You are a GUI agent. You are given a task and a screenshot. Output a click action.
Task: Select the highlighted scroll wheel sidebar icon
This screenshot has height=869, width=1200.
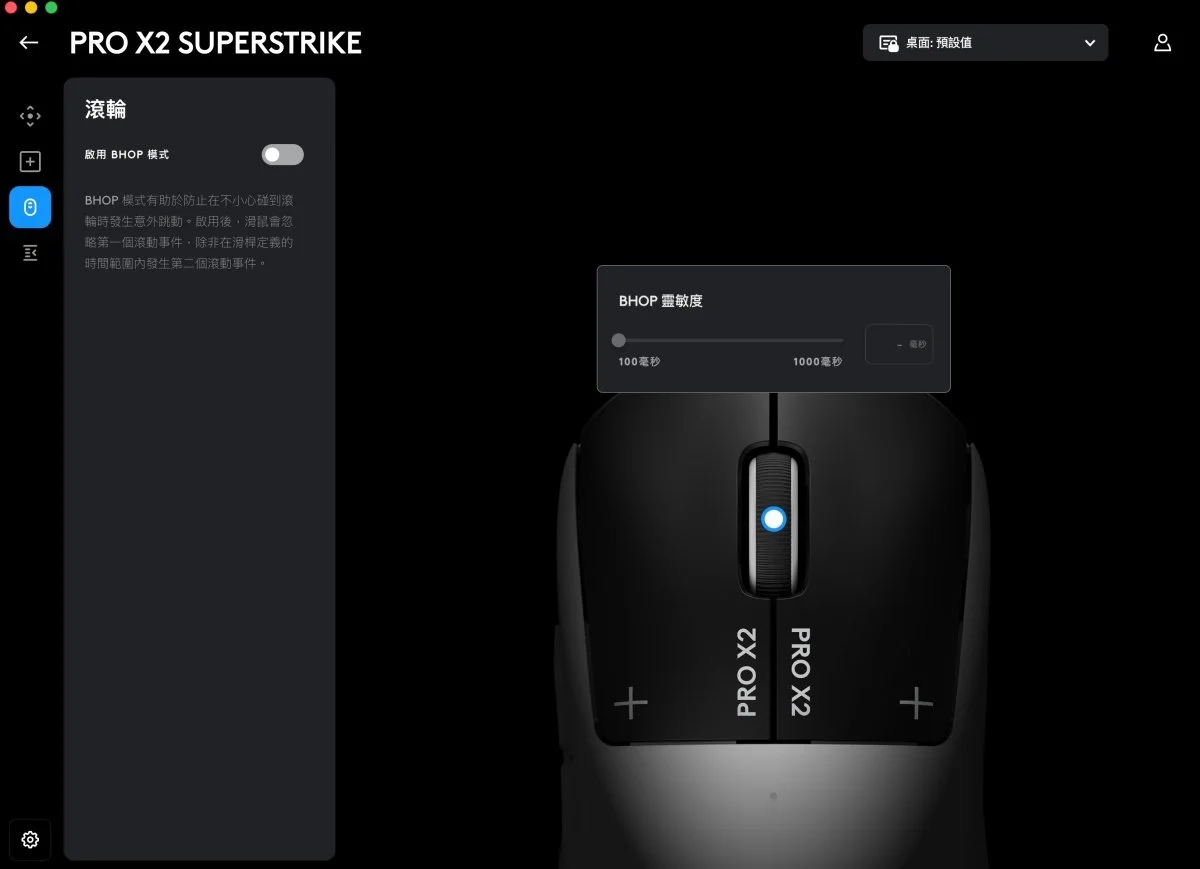coord(30,207)
